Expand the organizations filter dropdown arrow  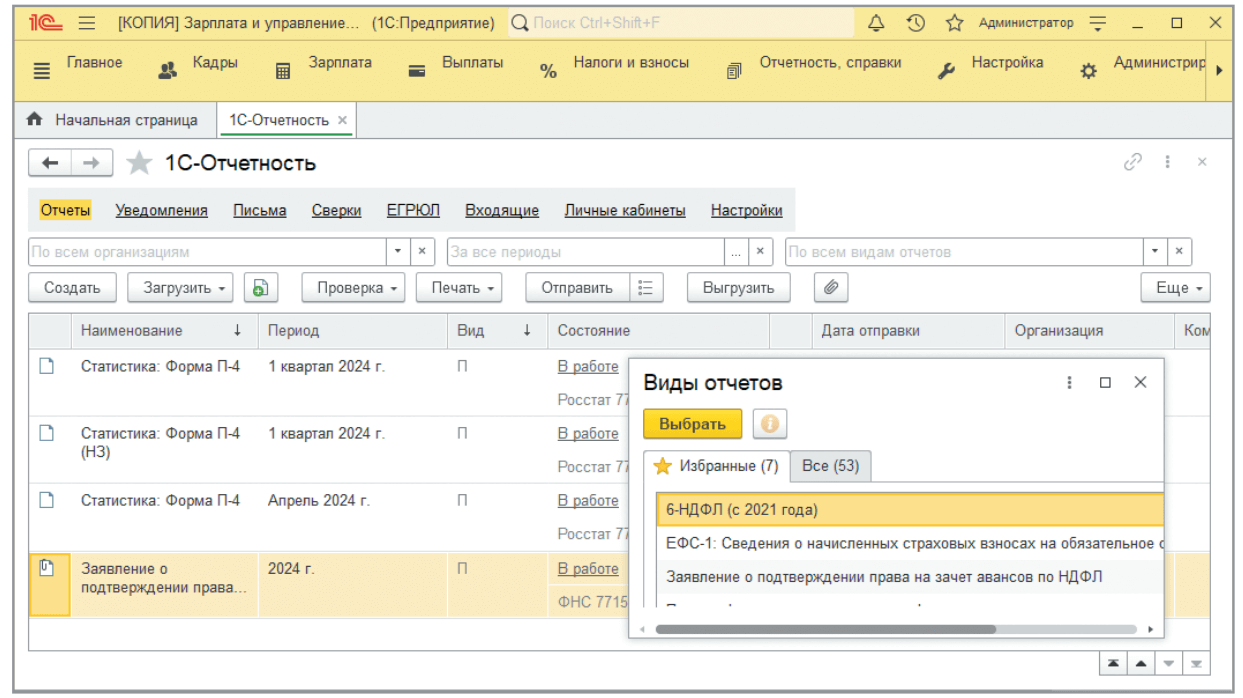(398, 252)
